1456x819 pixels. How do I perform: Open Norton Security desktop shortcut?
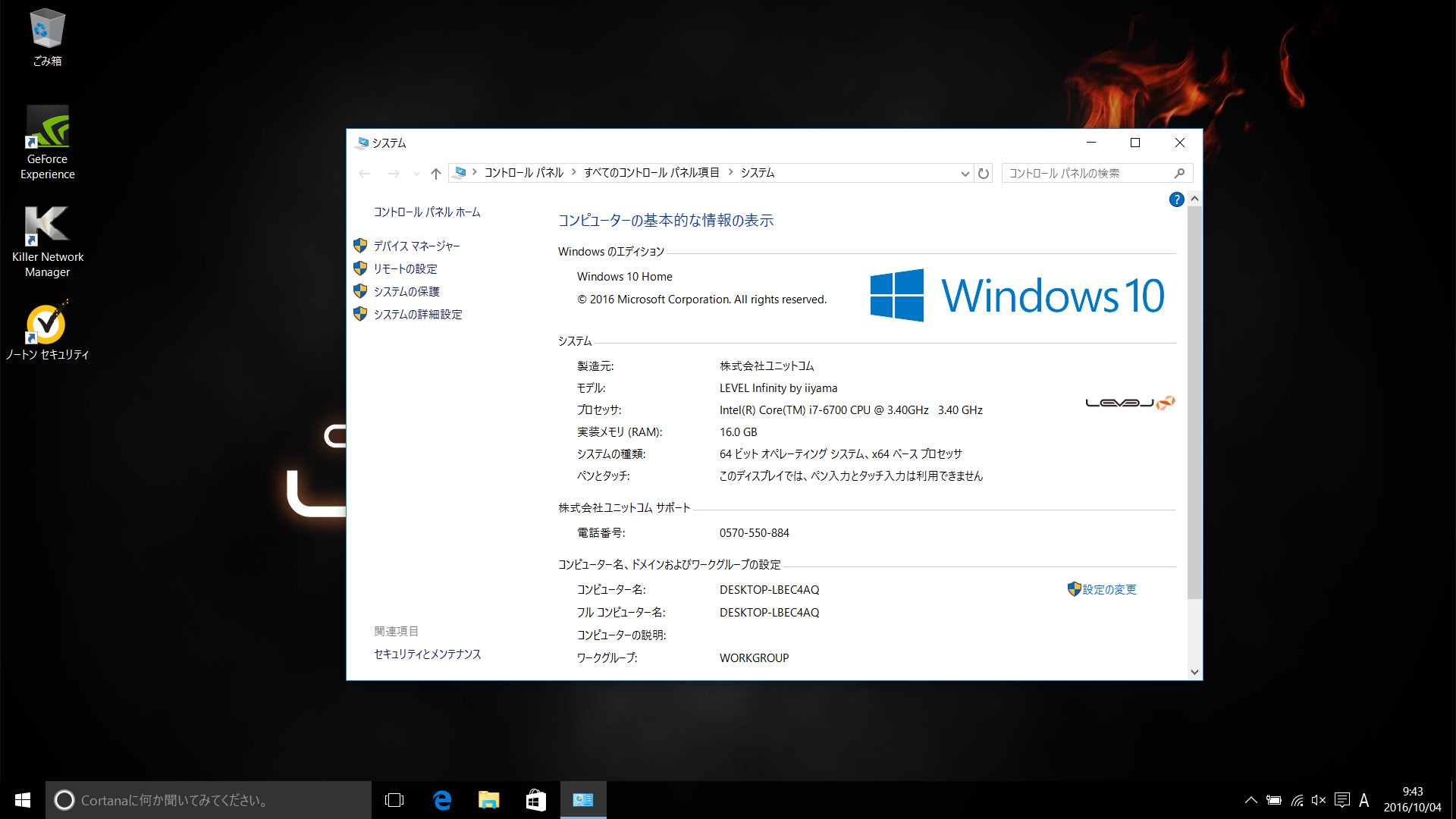tap(47, 330)
